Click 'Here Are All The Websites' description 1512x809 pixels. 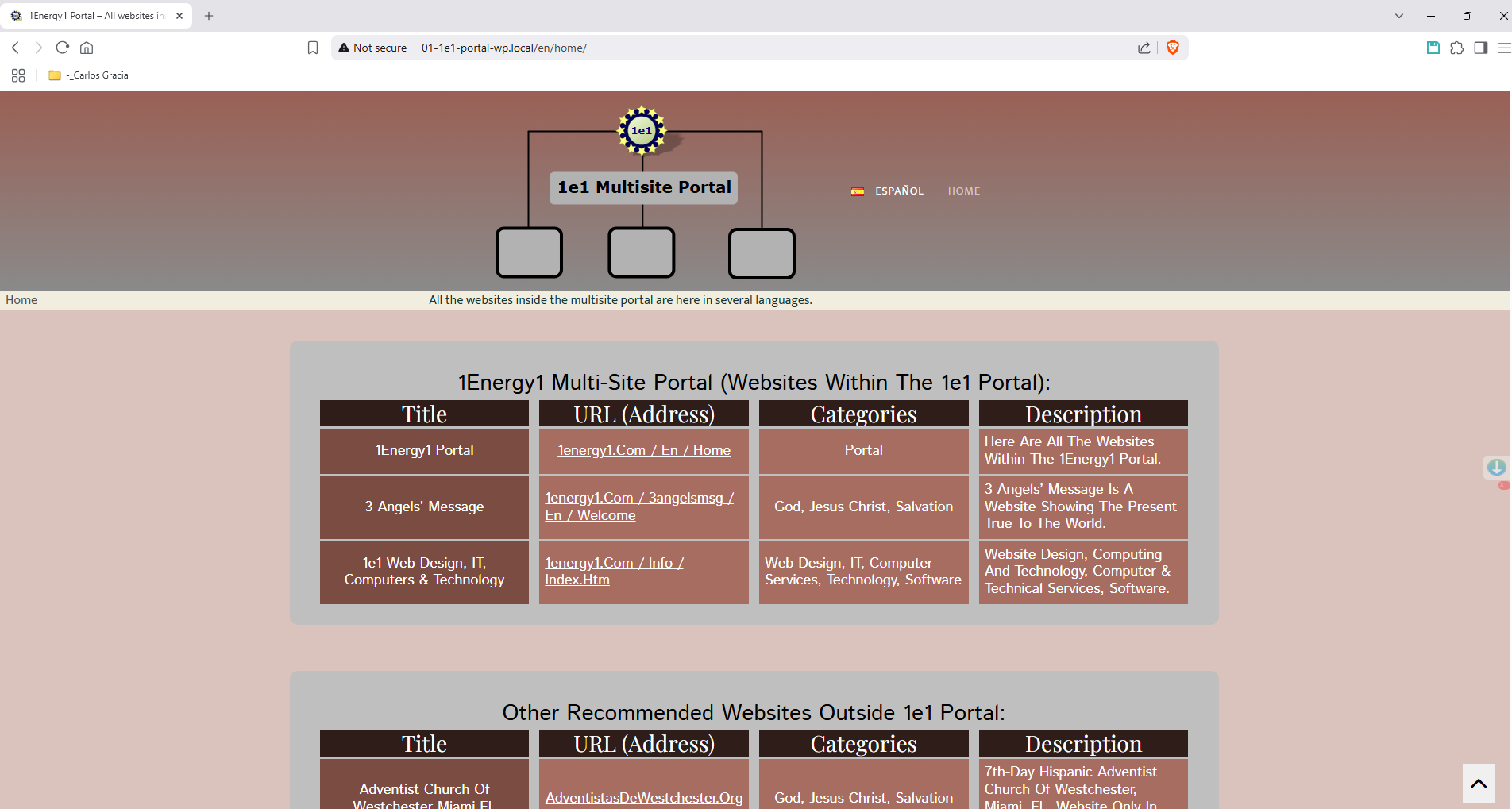[1083, 450]
